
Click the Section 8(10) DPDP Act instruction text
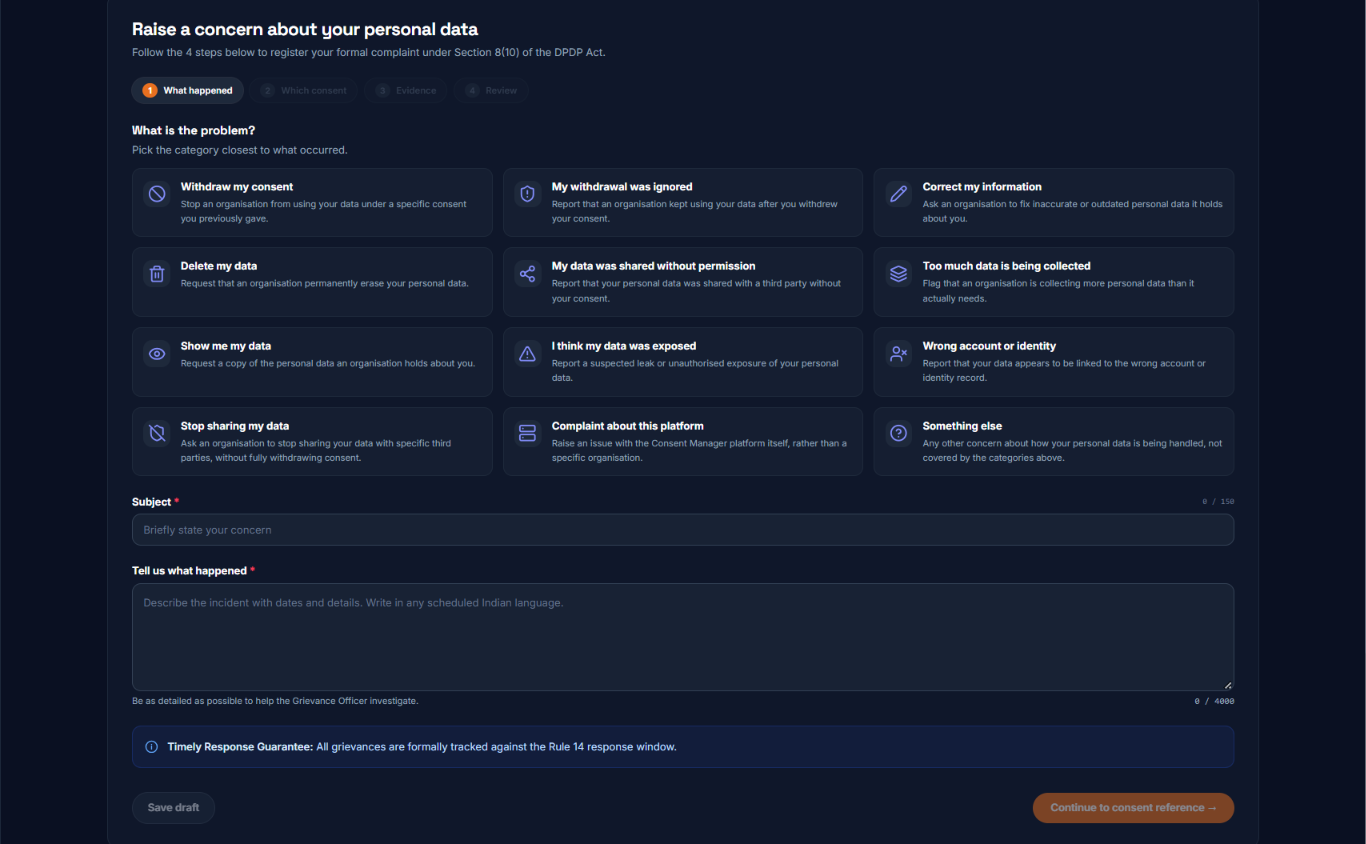pyautogui.click(x=369, y=52)
